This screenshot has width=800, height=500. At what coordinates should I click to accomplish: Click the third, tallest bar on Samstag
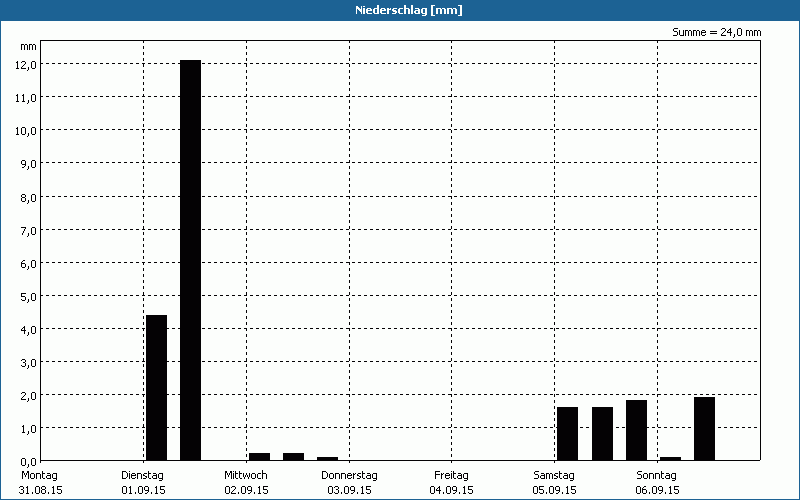coord(636,430)
